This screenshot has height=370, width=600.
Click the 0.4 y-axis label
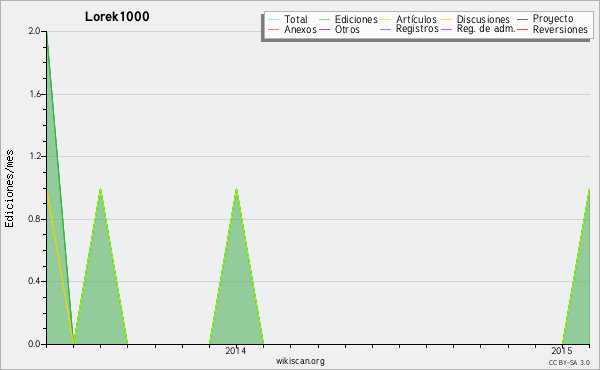coord(34,281)
